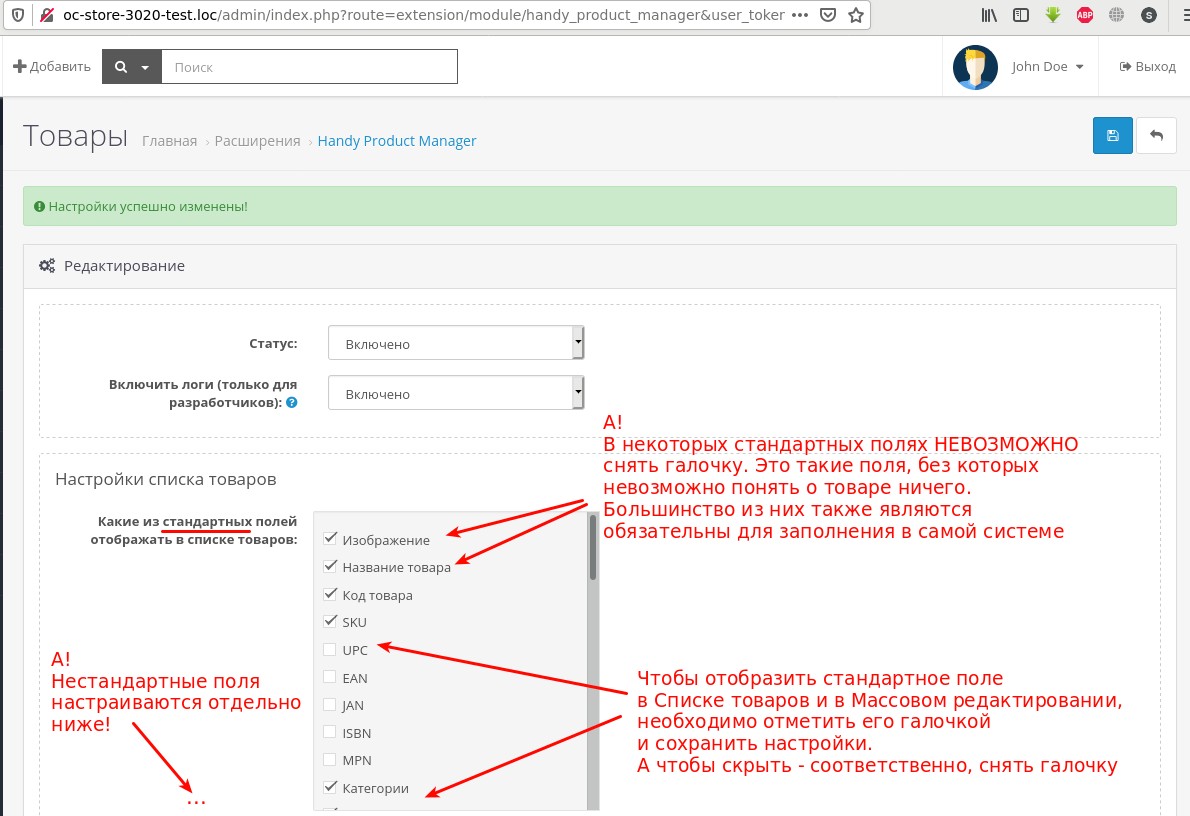Viewport: 1190px width, 816px height.
Task: Click the back arrow icon beside Save
Action: 1157,135
